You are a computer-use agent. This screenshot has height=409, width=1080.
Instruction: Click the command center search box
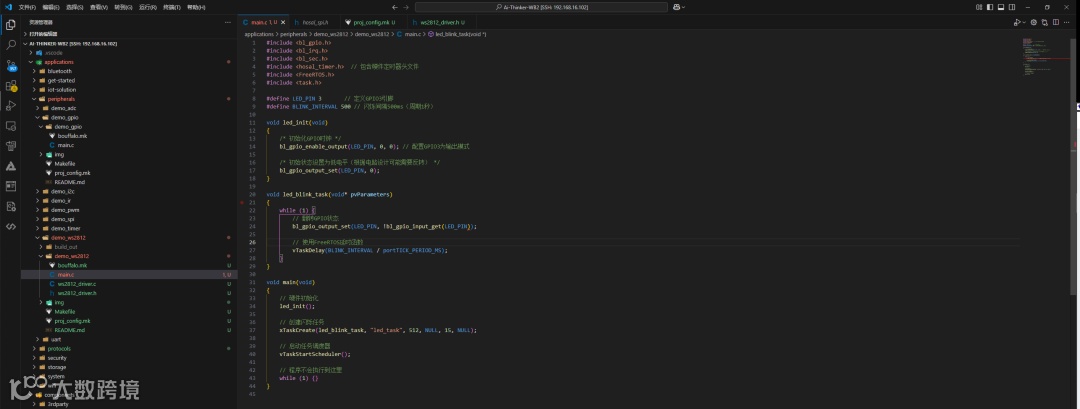pos(541,7)
